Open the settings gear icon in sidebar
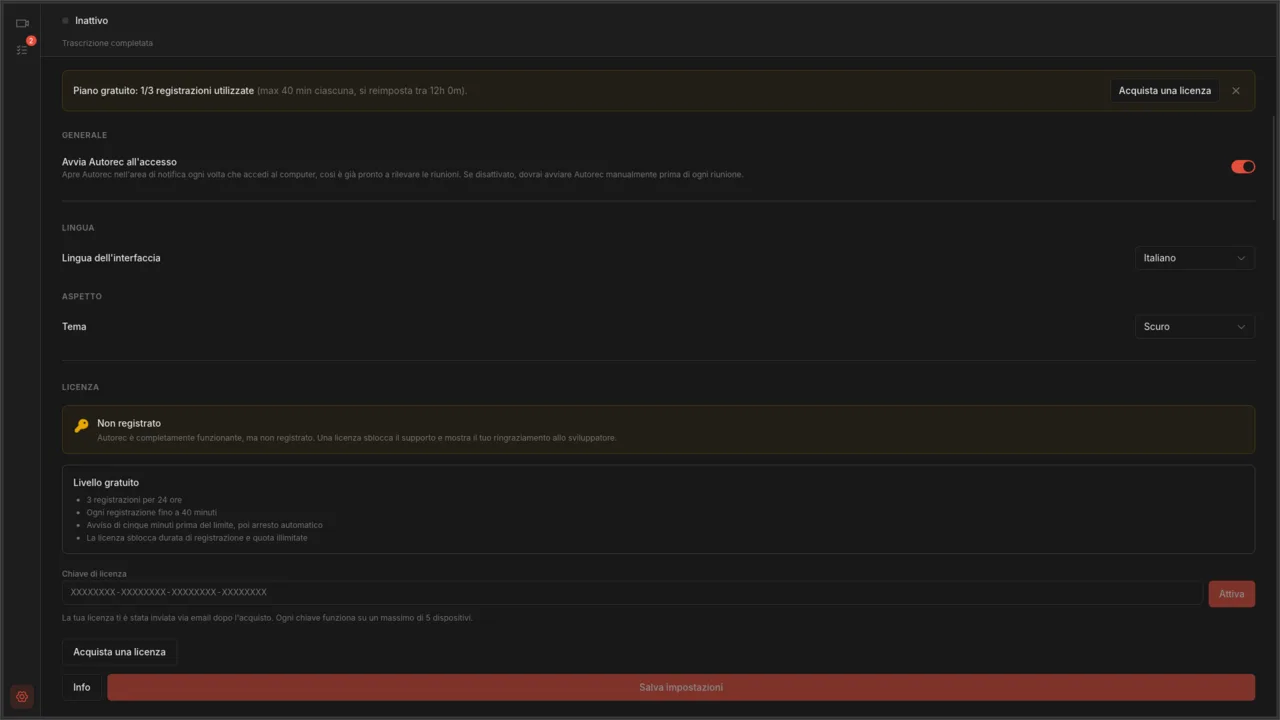Image resolution: width=1280 pixels, height=720 pixels. click(x=22, y=697)
